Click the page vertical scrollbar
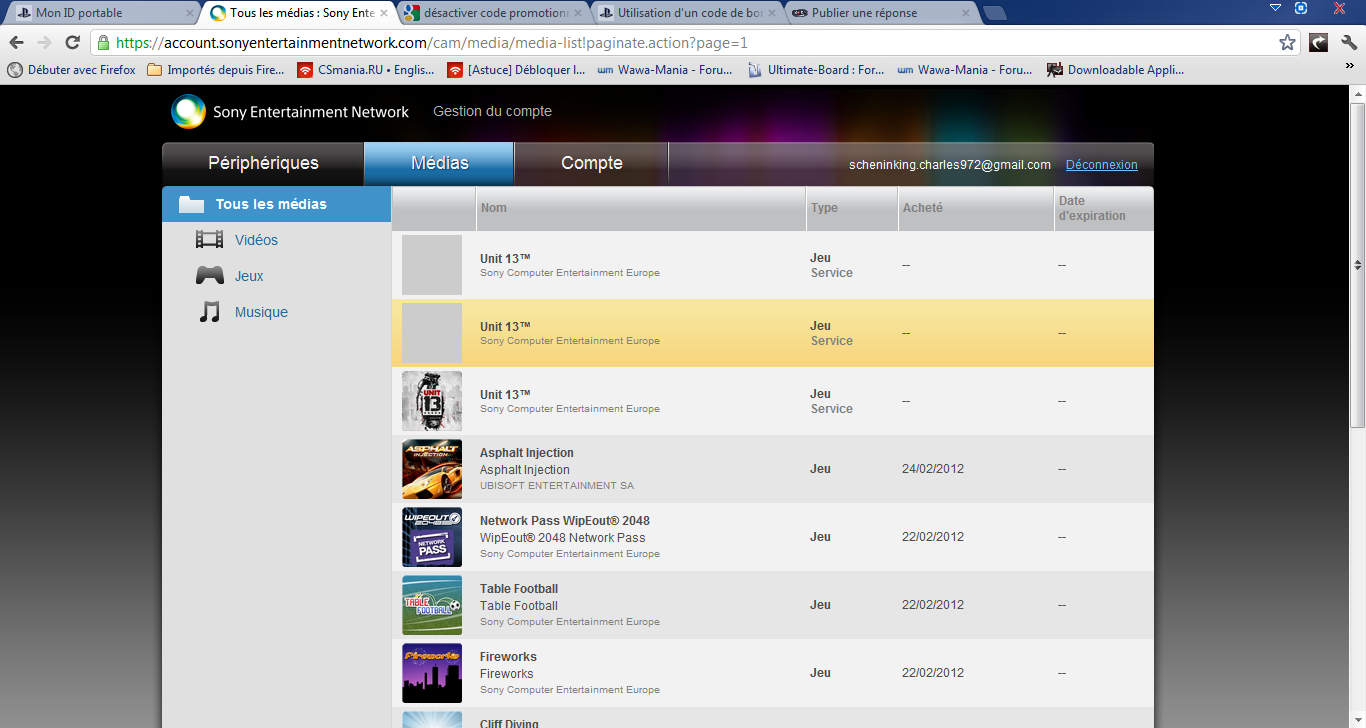 [1358, 265]
